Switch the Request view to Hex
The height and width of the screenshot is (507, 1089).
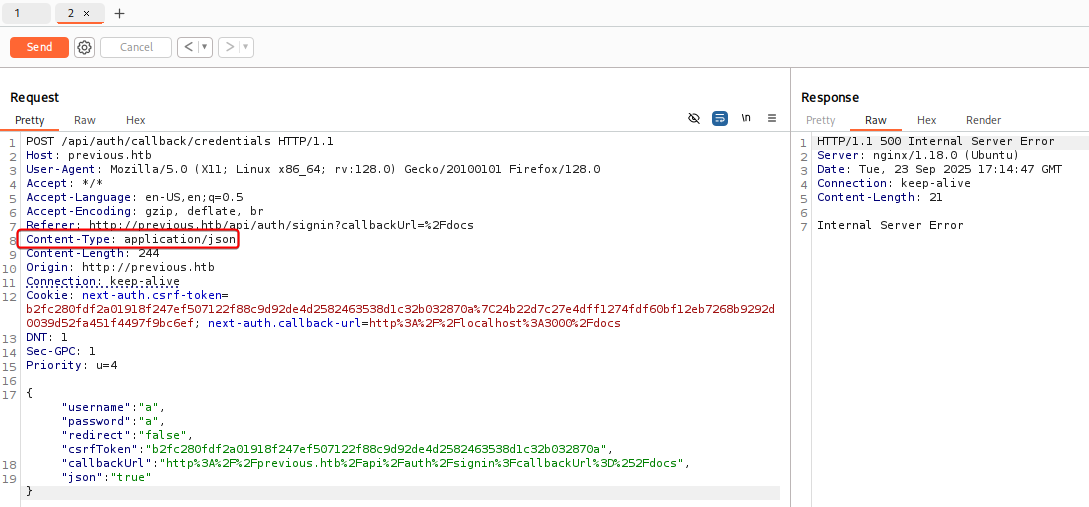tap(135, 120)
